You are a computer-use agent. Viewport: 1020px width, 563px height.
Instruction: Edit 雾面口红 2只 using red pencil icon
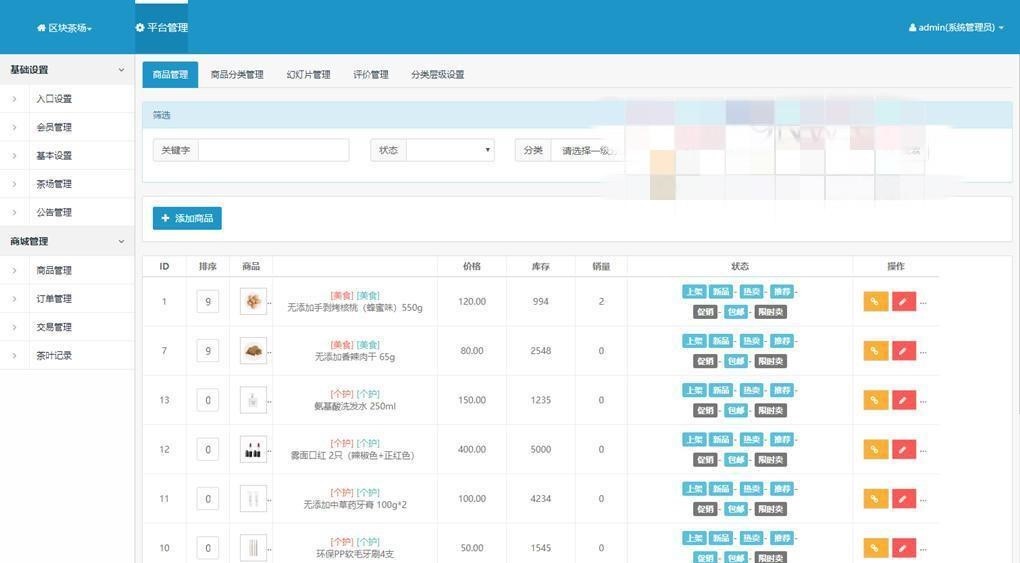coord(904,449)
